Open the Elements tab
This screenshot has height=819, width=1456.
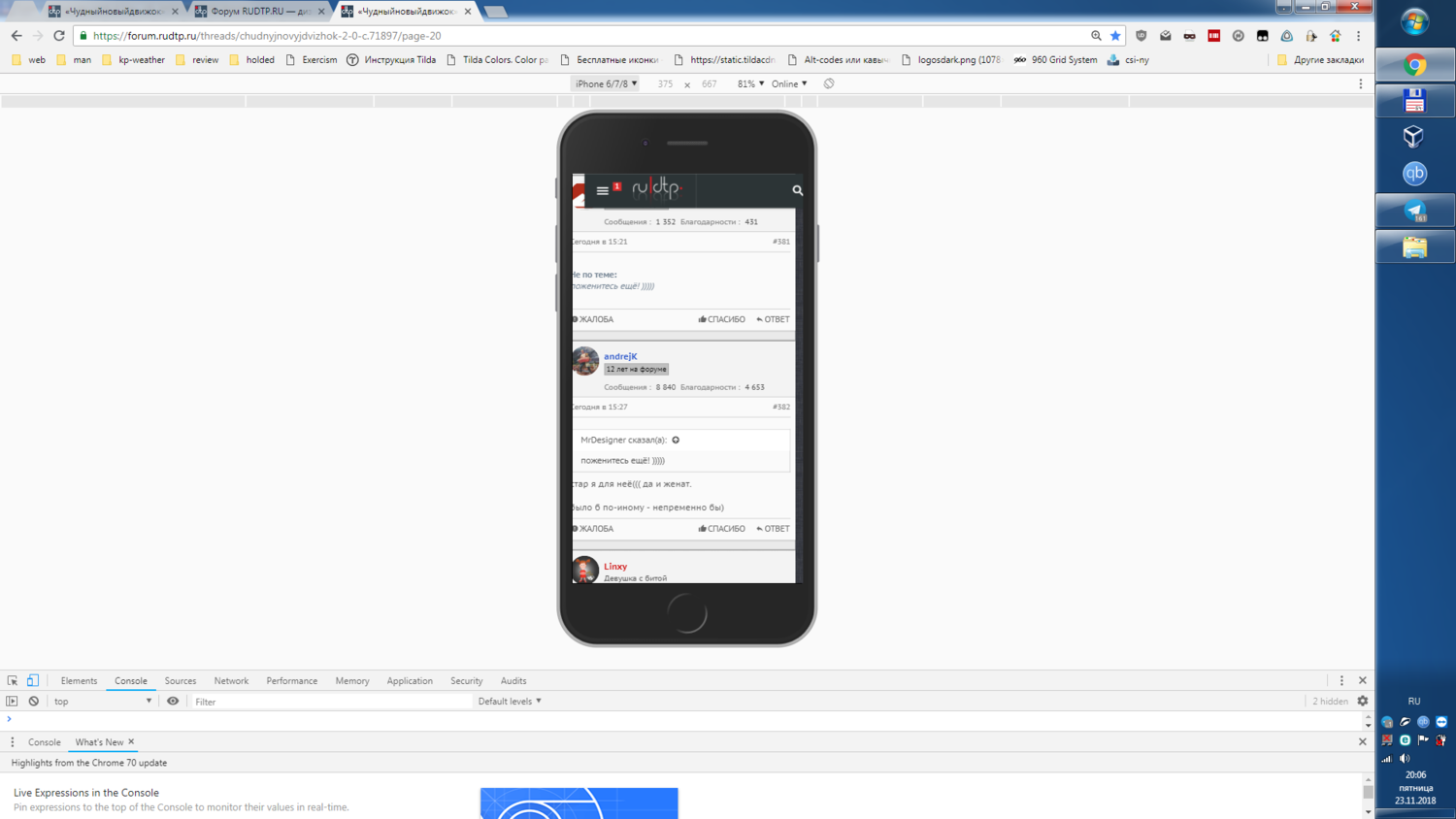79,681
